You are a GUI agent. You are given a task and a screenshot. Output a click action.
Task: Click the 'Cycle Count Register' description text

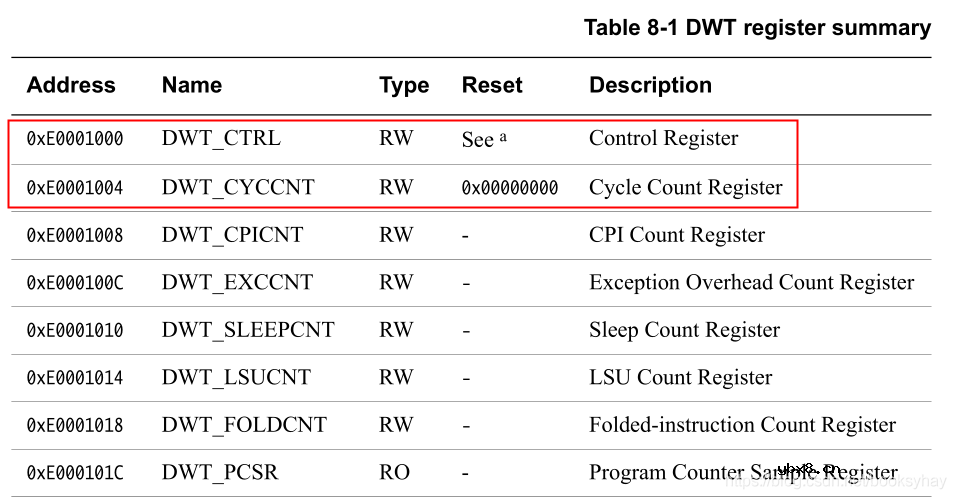tap(685, 187)
